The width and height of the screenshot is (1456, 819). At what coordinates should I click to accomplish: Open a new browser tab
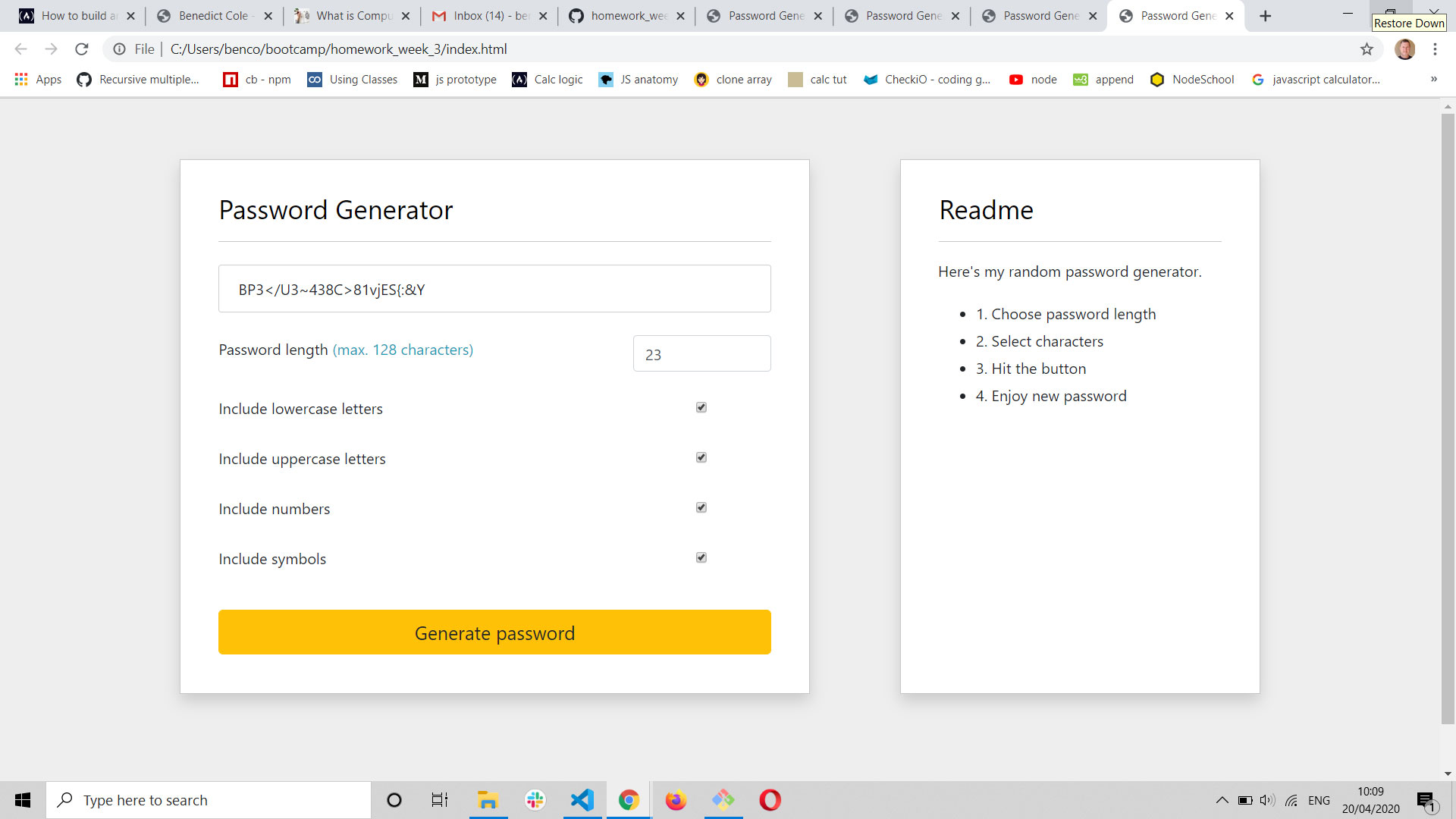pyautogui.click(x=1265, y=16)
